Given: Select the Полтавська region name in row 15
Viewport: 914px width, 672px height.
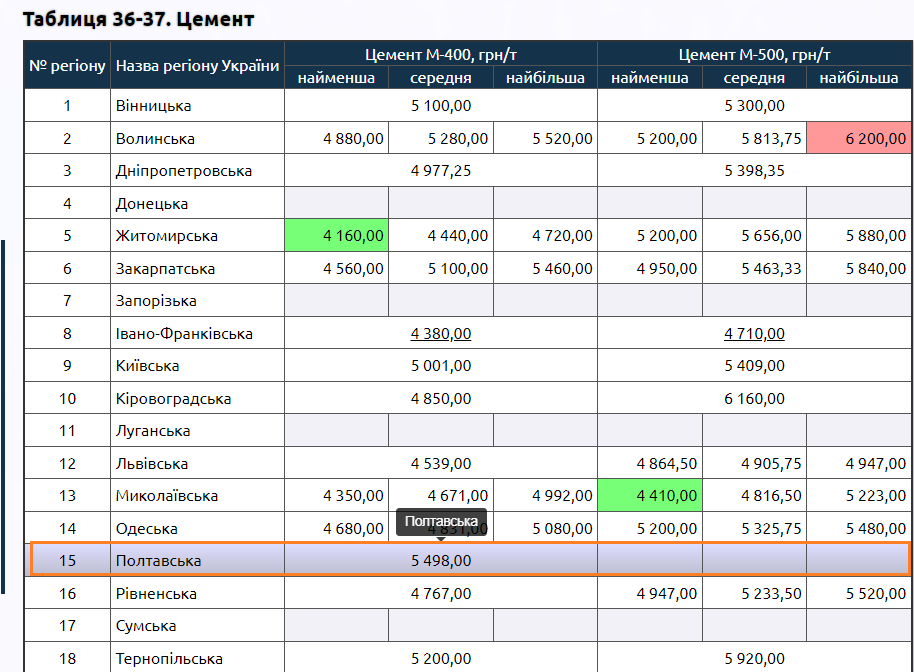Looking at the screenshot, I should (158, 561).
